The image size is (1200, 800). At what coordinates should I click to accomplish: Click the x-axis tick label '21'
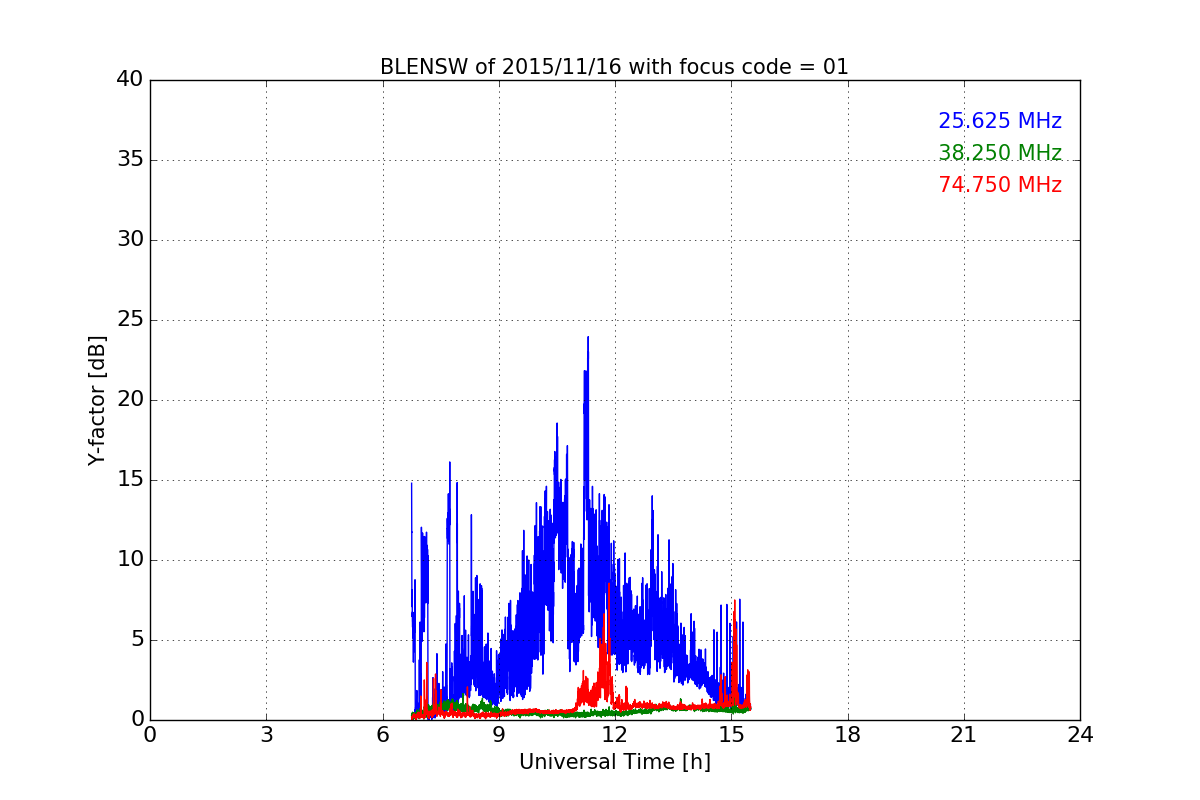(x=964, y=734)
